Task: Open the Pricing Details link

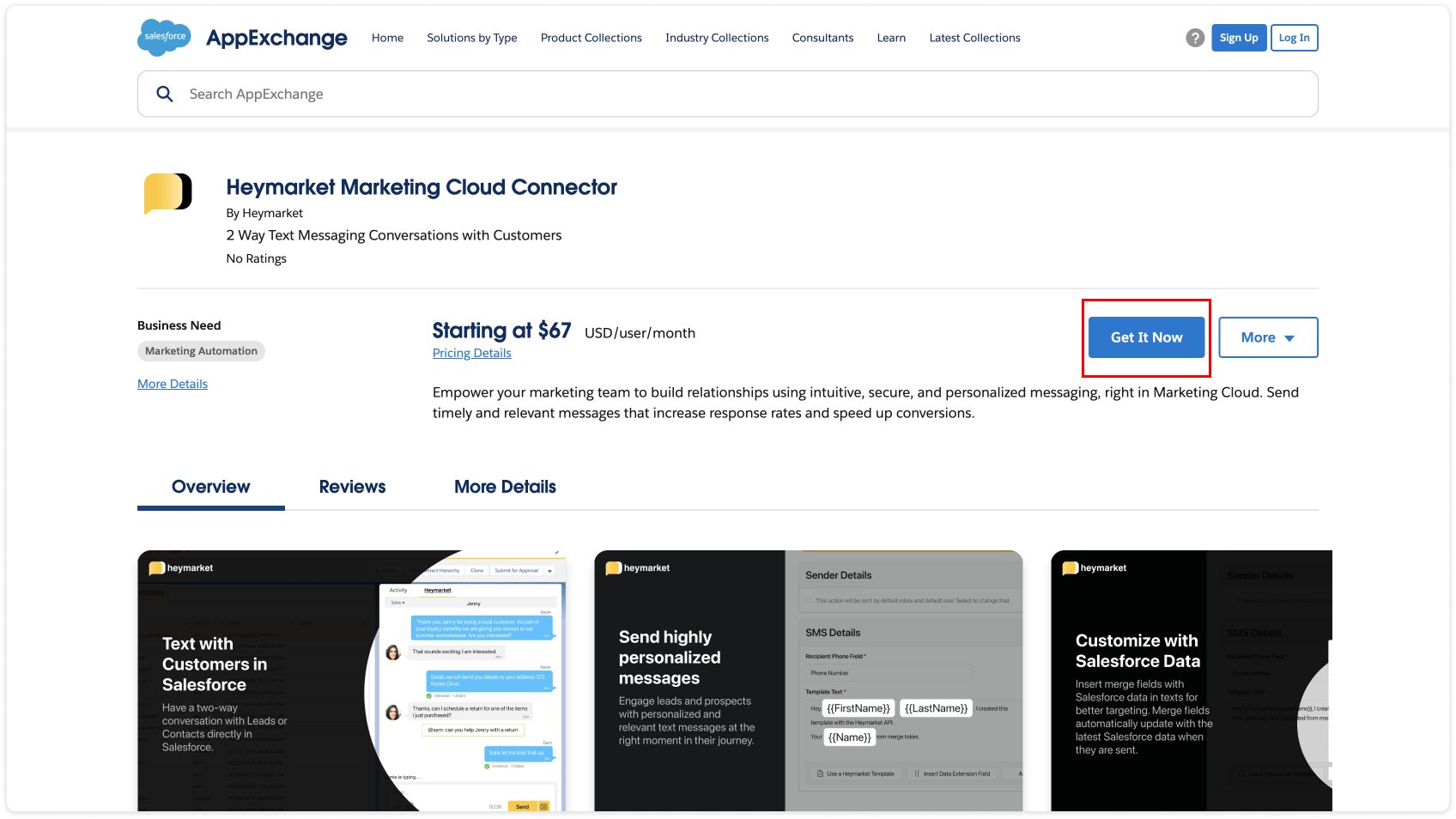Action: tap(471, 353)
